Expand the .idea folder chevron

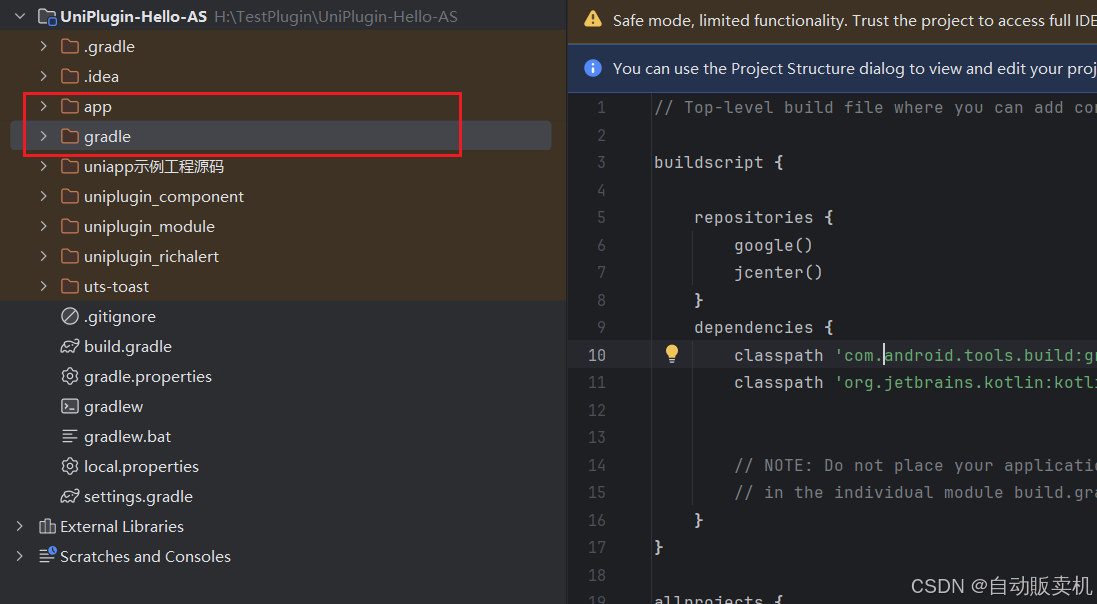[x=43, y=76]
